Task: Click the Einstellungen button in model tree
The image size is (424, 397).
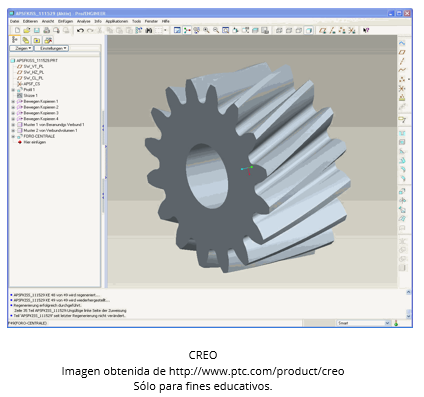Action: (x=52, y=48)
